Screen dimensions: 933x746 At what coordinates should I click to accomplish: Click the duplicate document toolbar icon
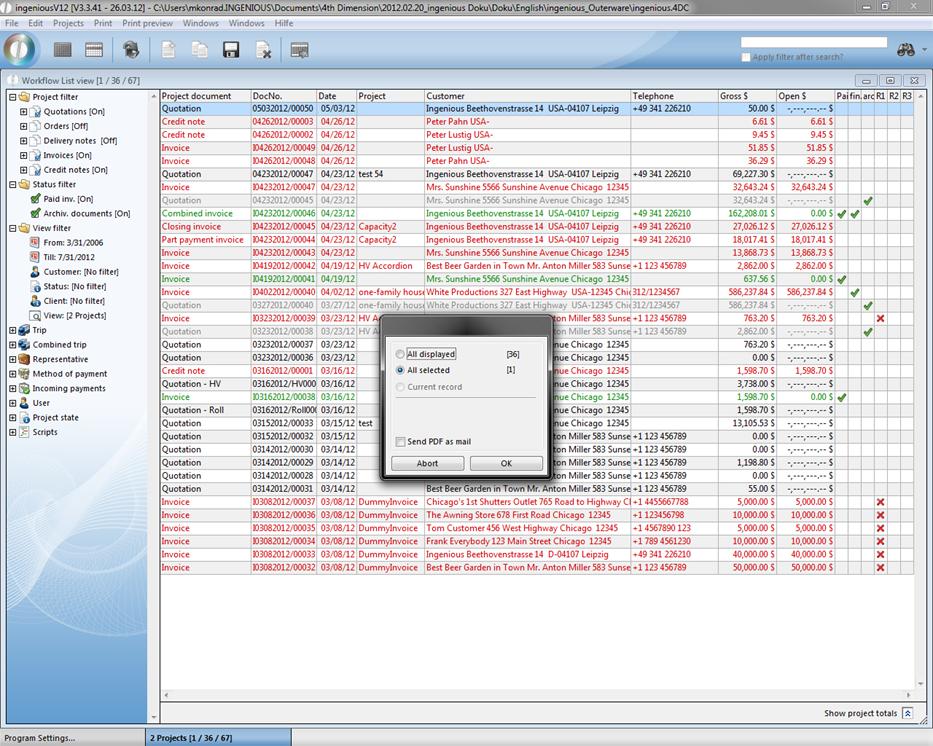(x=200, y=50)
